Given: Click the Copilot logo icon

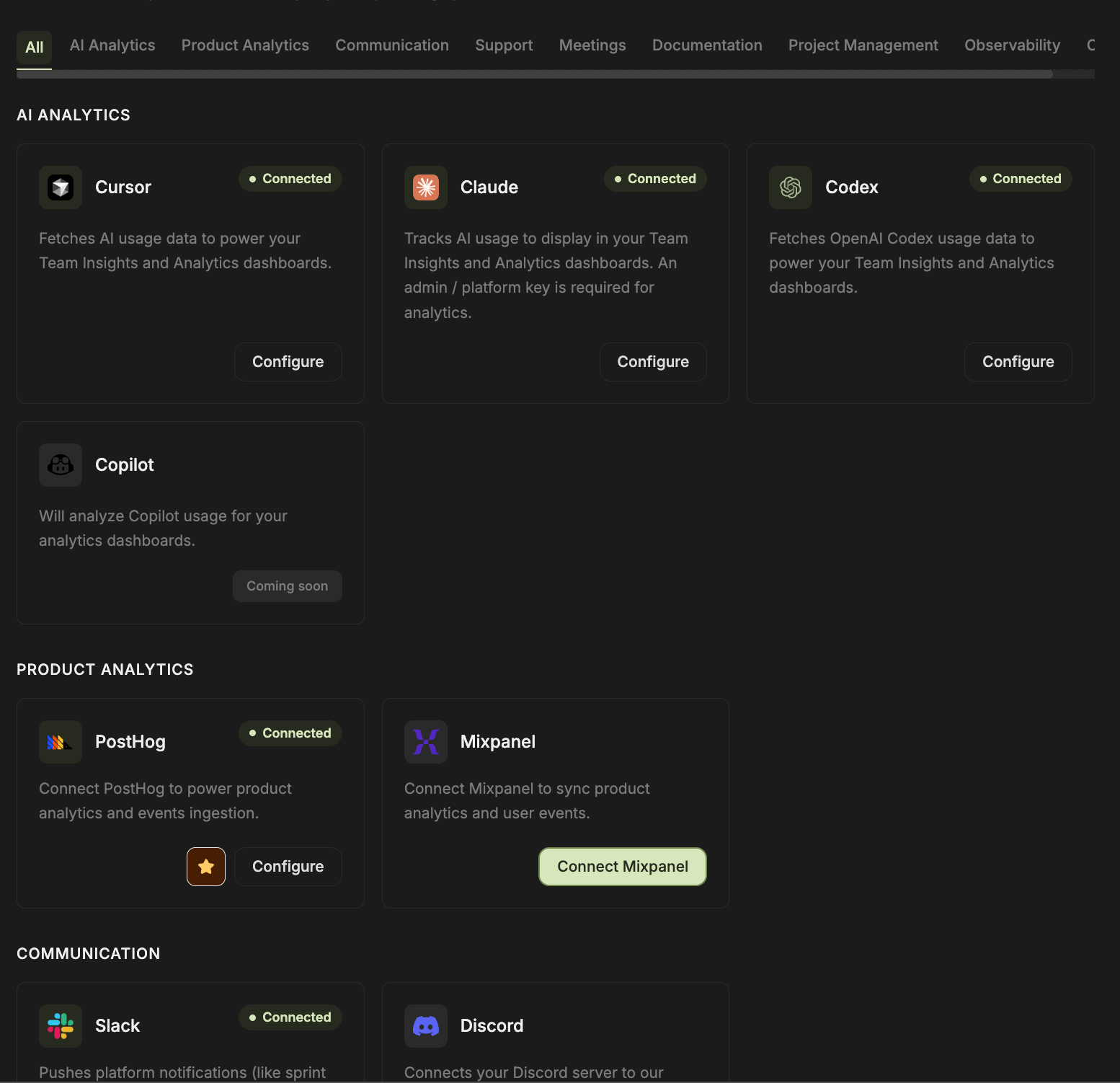Looking at the screenshot, I should coord(61,465).
